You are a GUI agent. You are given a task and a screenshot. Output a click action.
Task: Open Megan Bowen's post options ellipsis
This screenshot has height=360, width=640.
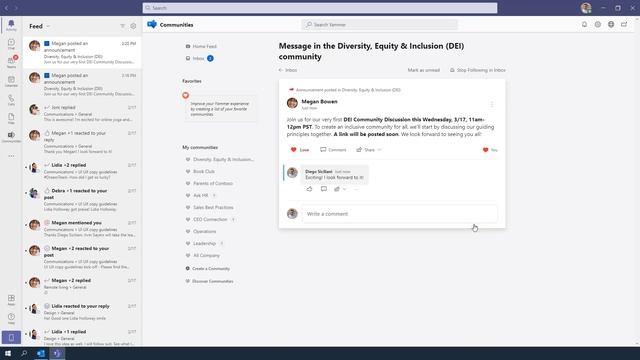pyautogui.click(x=492, y=105)
